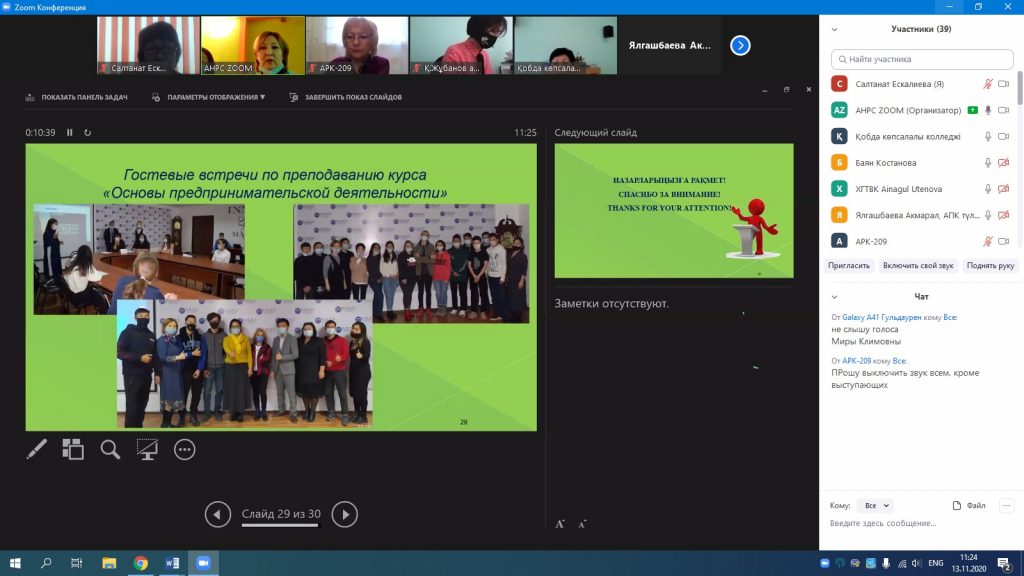Click the Найти участника search field
This screenshot has width=1024, height=576.
point(922,59)
